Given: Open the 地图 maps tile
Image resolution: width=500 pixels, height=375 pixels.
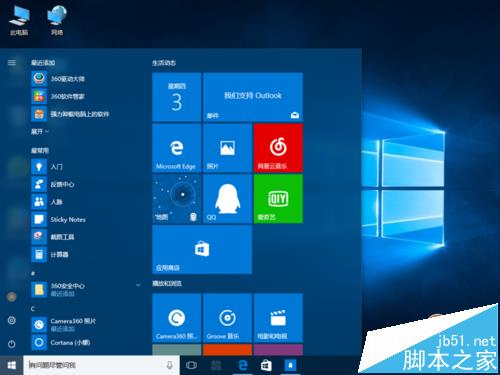Looking at the screenshot, I should coord(177,199).
